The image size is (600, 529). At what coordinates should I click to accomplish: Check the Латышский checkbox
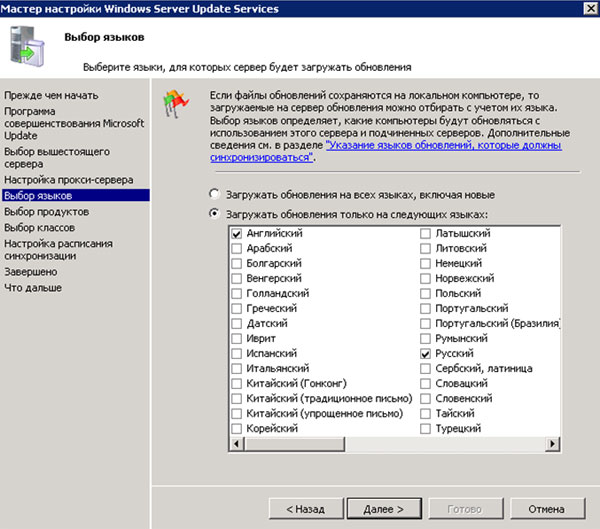[425, 233]
